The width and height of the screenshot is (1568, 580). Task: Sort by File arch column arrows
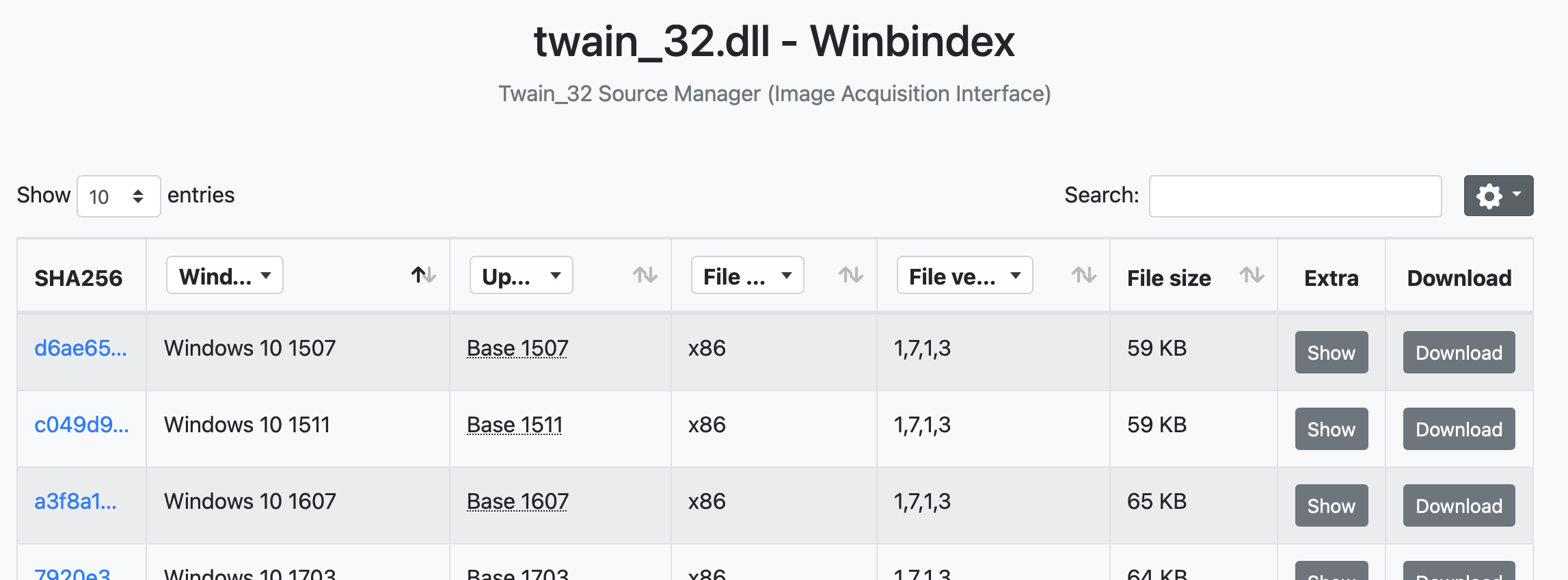click(850, 275)
